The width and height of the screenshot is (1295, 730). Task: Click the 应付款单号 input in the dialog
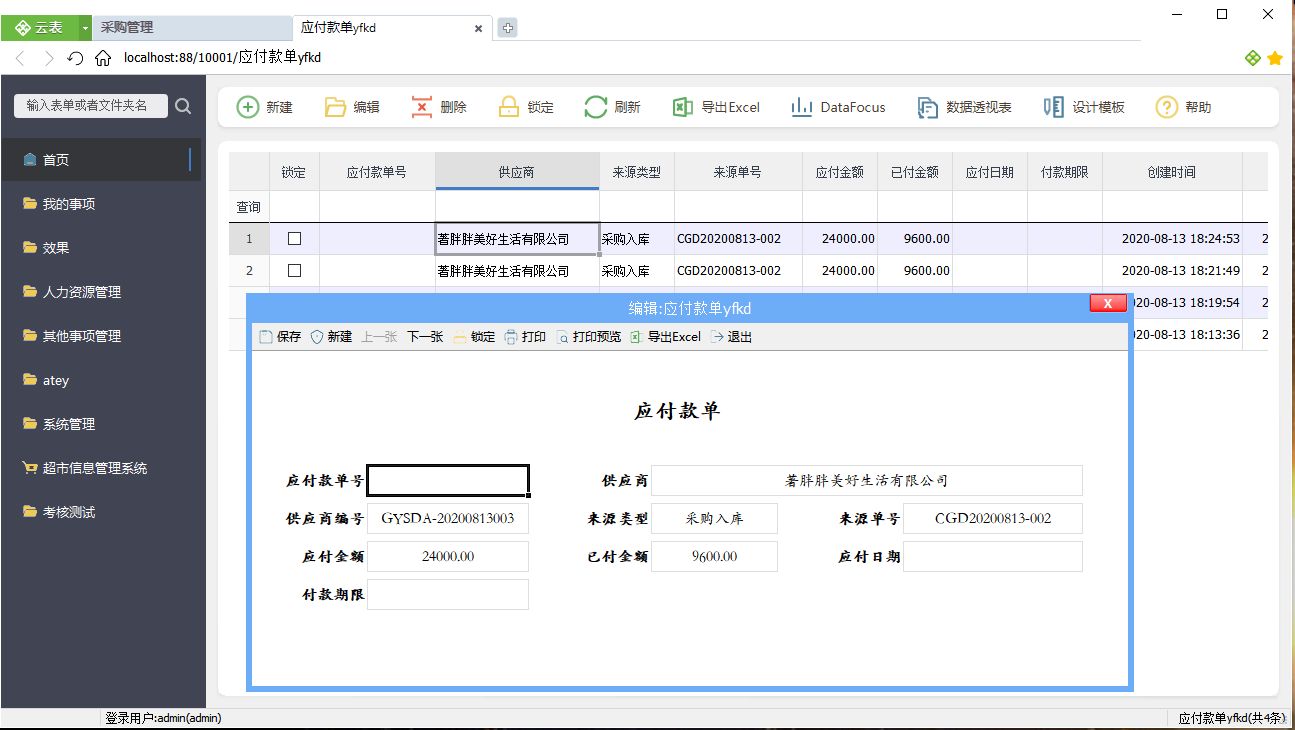448,480
